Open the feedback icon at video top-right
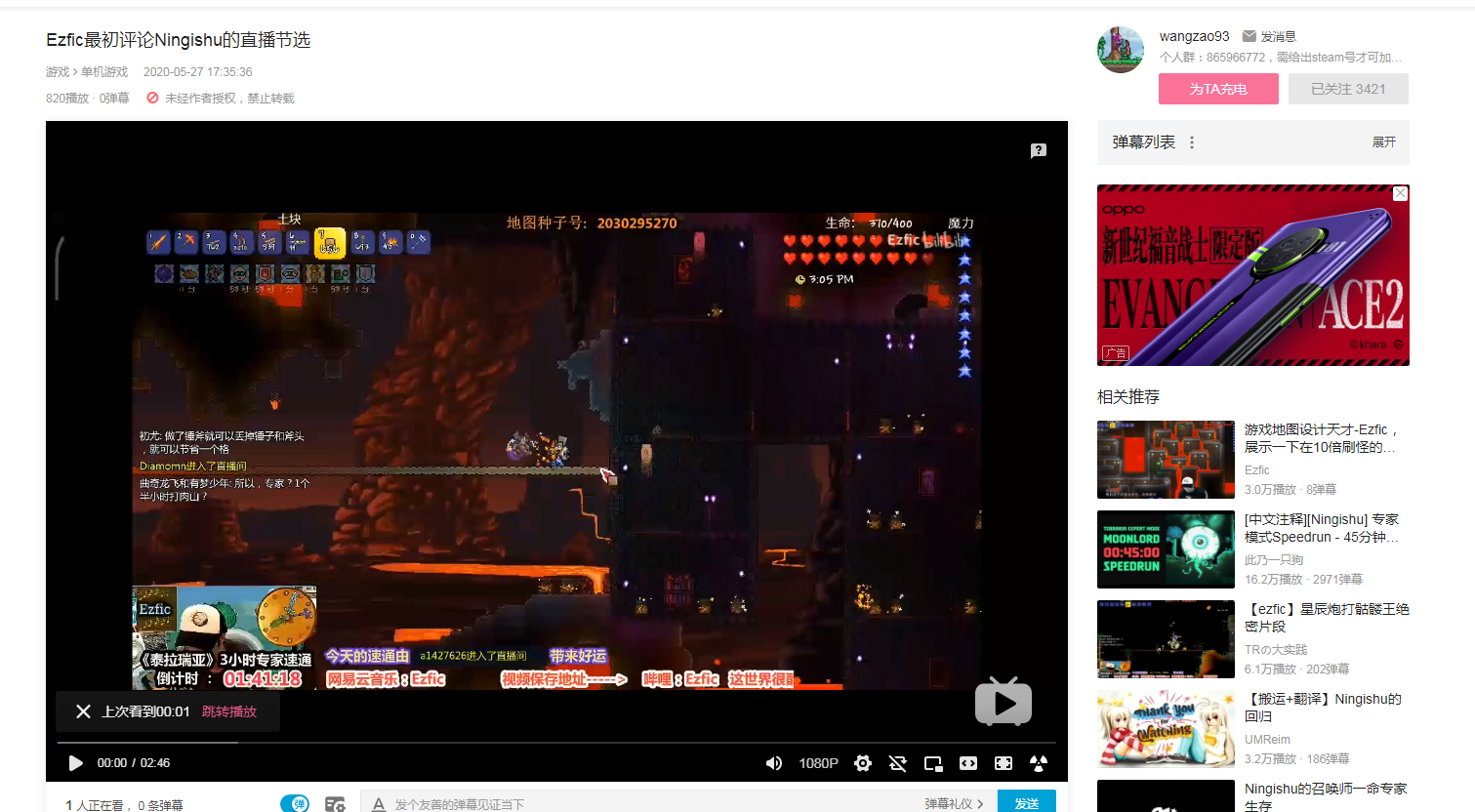This screenshot has height=812, width=1475. [x=1039, y=150]
